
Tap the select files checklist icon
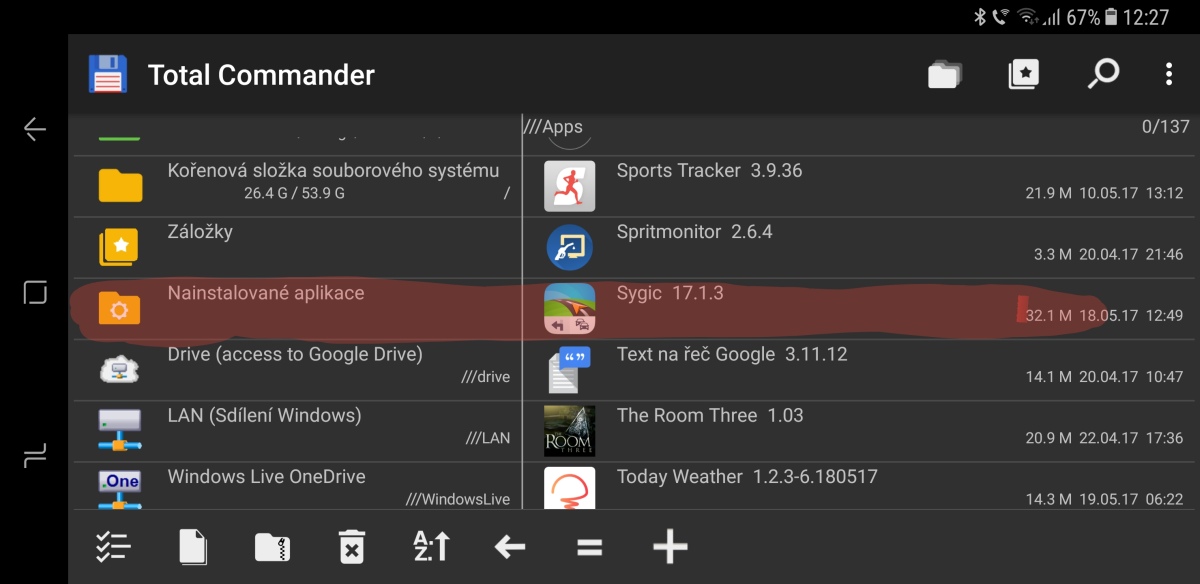click(x=113, y=547)
